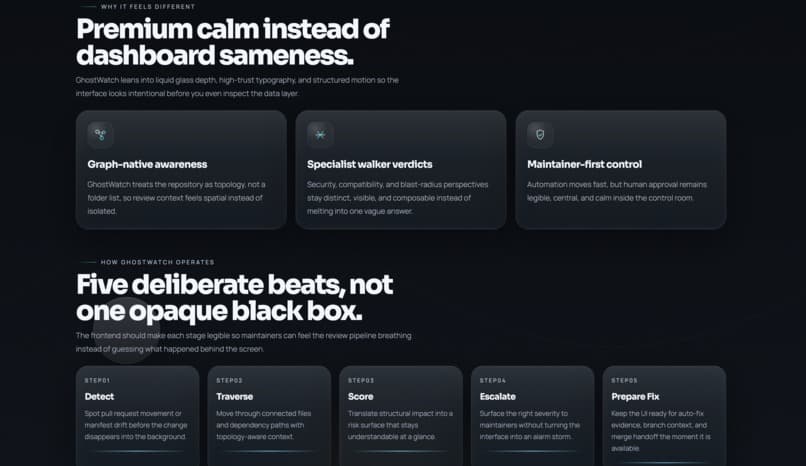The height and width of the screenshot is (466, 806).
Task: Click the STEP 03 label
Action: (361, 381)
